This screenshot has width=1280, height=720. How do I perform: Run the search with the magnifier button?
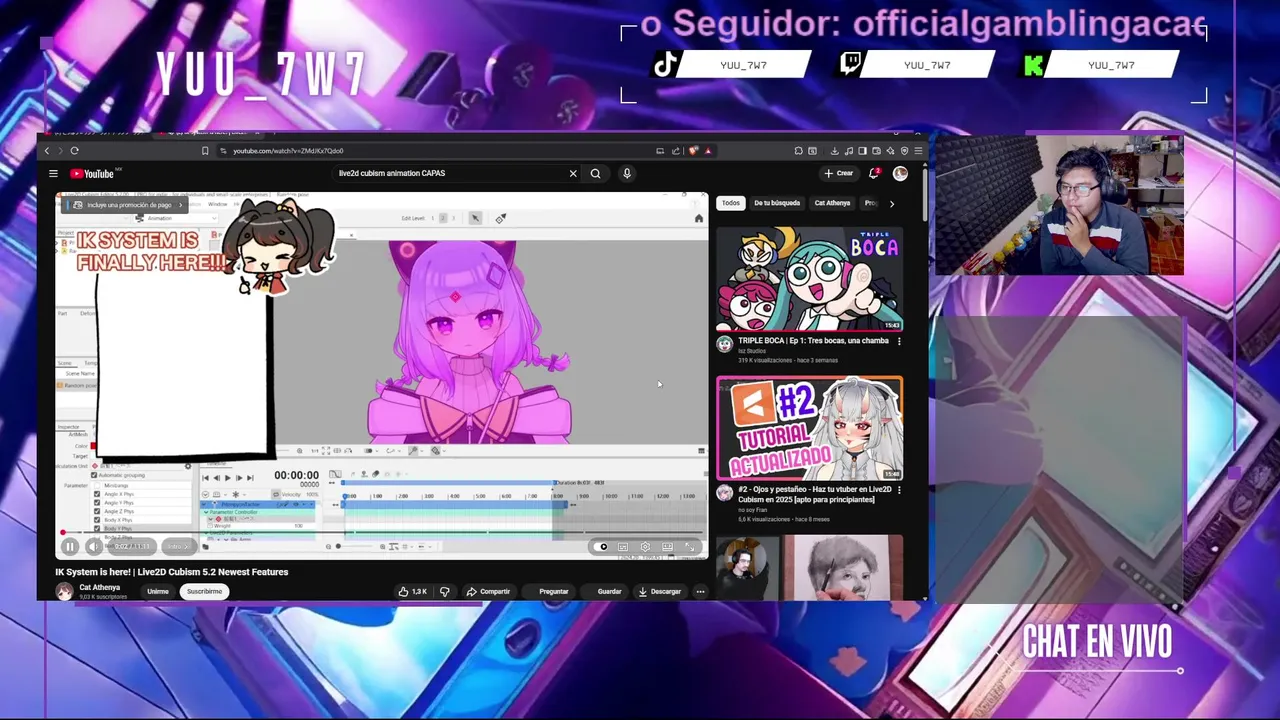[x=595, y=173]
